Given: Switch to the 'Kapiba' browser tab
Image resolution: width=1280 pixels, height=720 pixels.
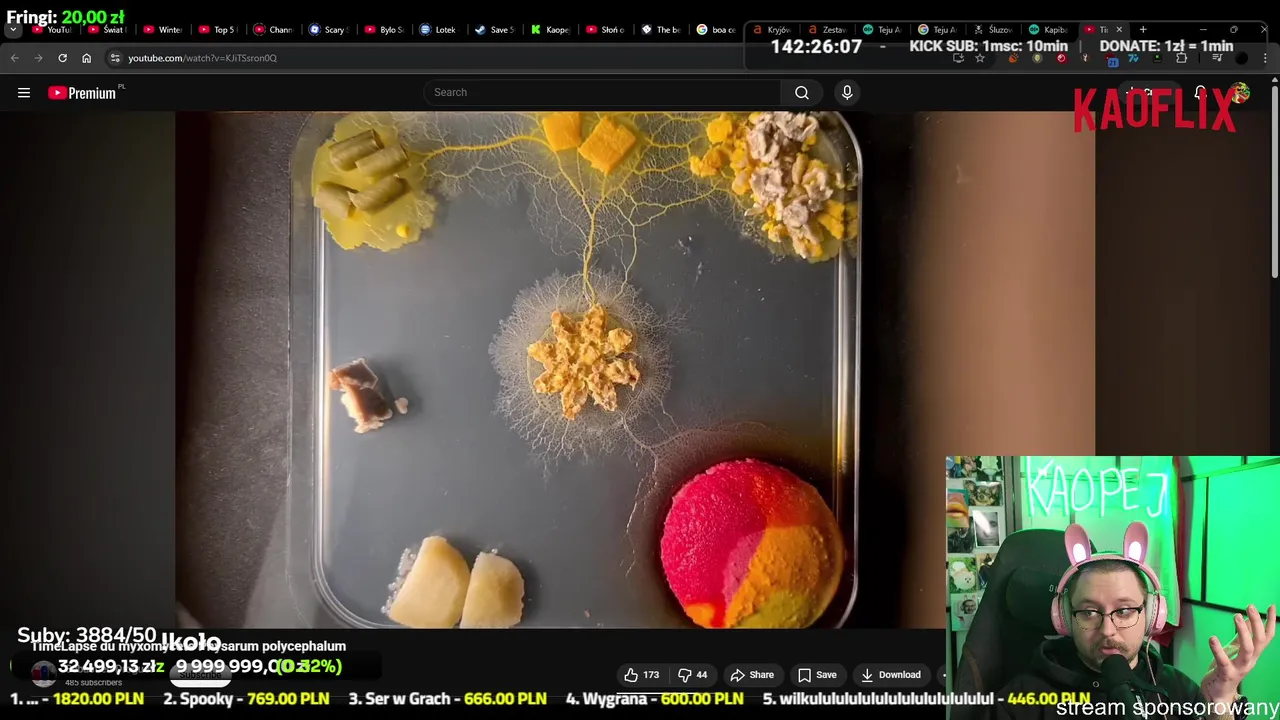Looking at the screenshot, I should coord(1048,30).
